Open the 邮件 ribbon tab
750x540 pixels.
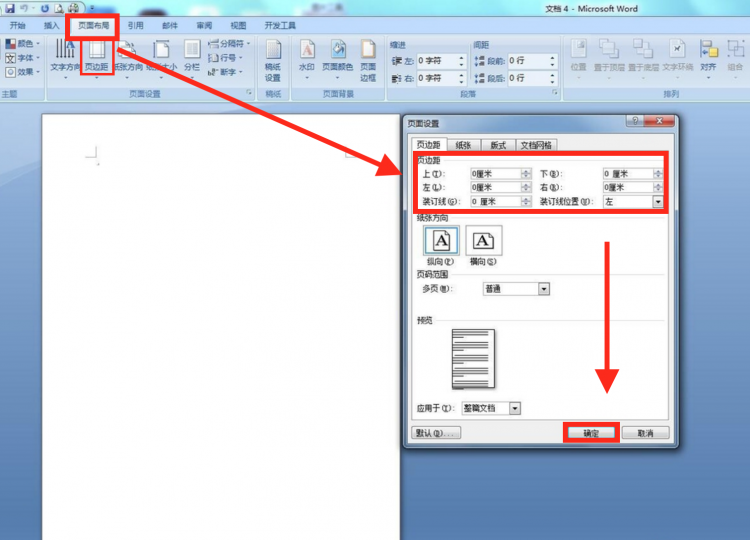tap(170, 25)
